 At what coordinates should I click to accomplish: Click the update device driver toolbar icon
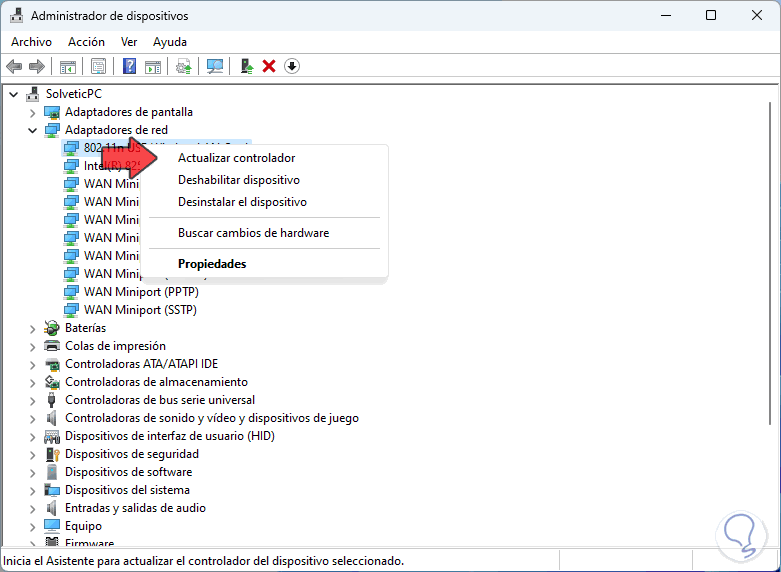(x=247, y=66)
